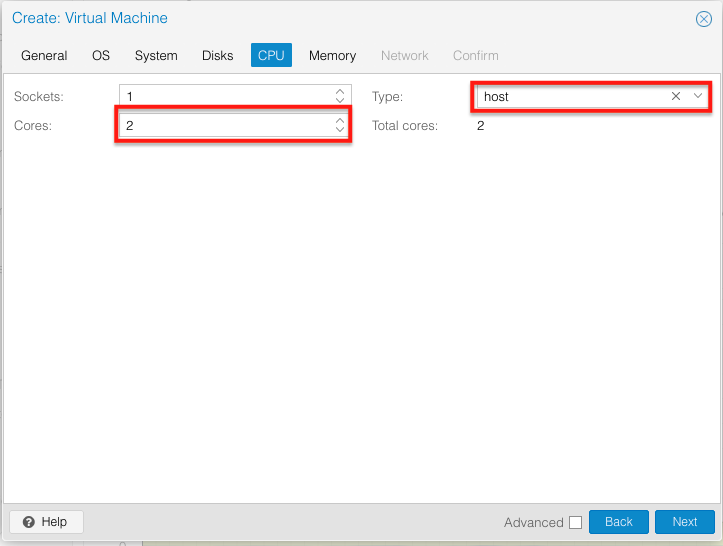723x546 pixels.
Task: Click the active CPU tab
Action: (x=271, y=56)
